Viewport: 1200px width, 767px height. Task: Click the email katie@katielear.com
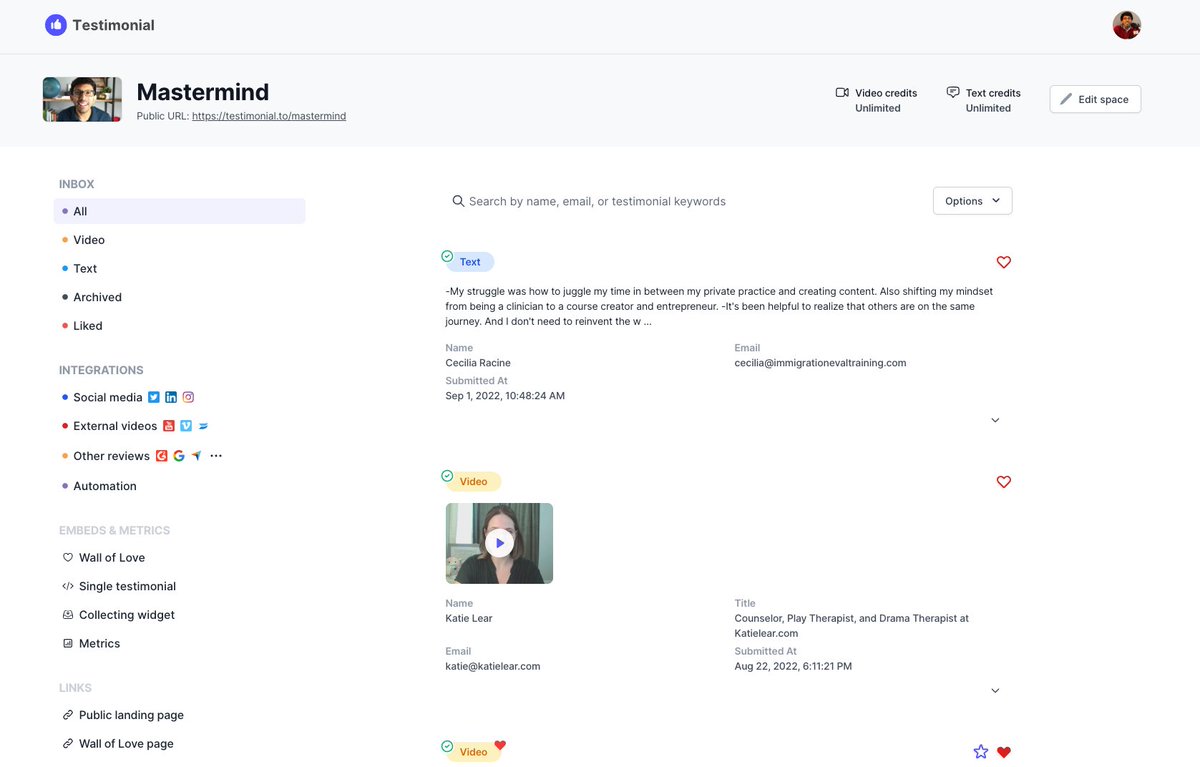click(493, 666)
